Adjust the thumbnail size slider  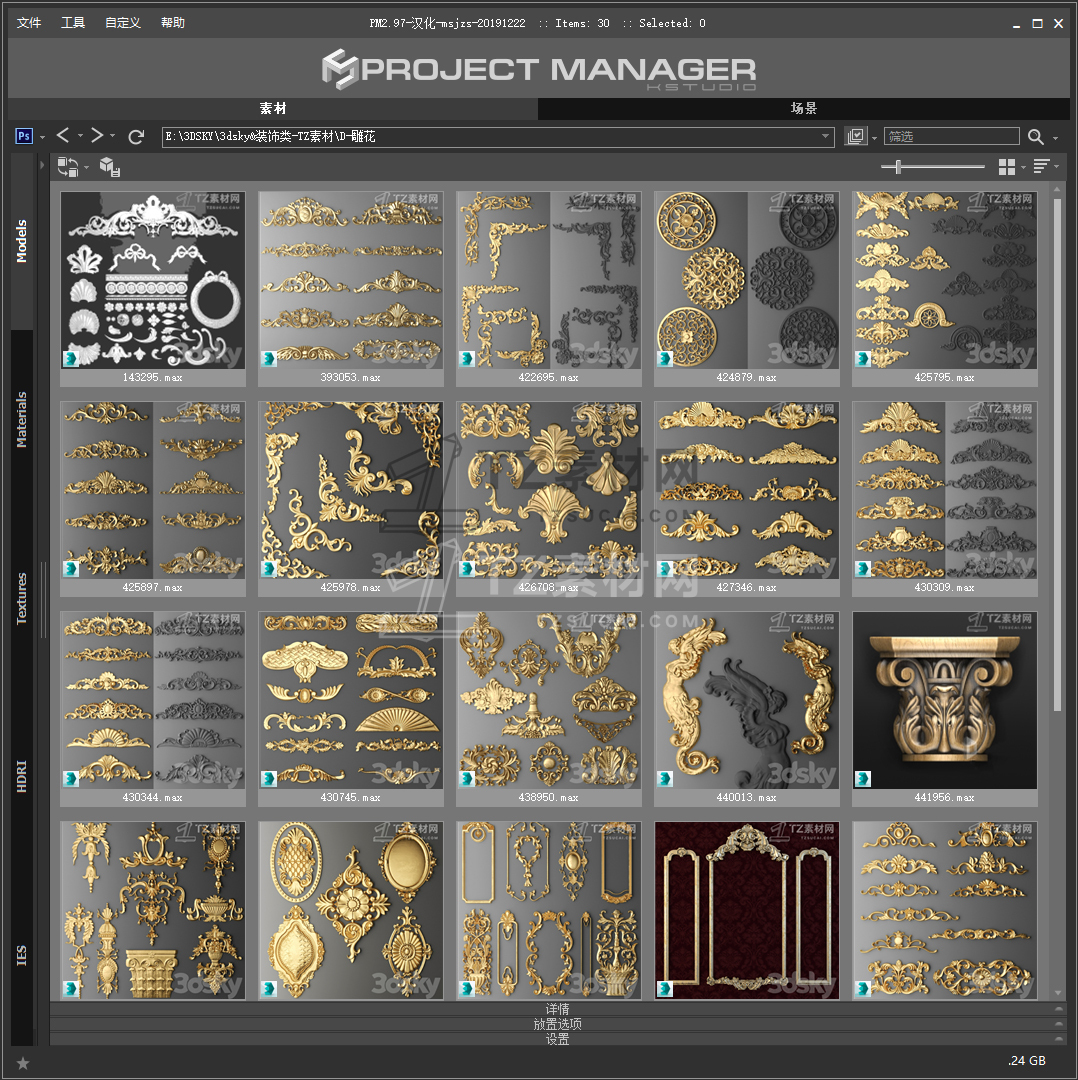(x=898, y=167)
